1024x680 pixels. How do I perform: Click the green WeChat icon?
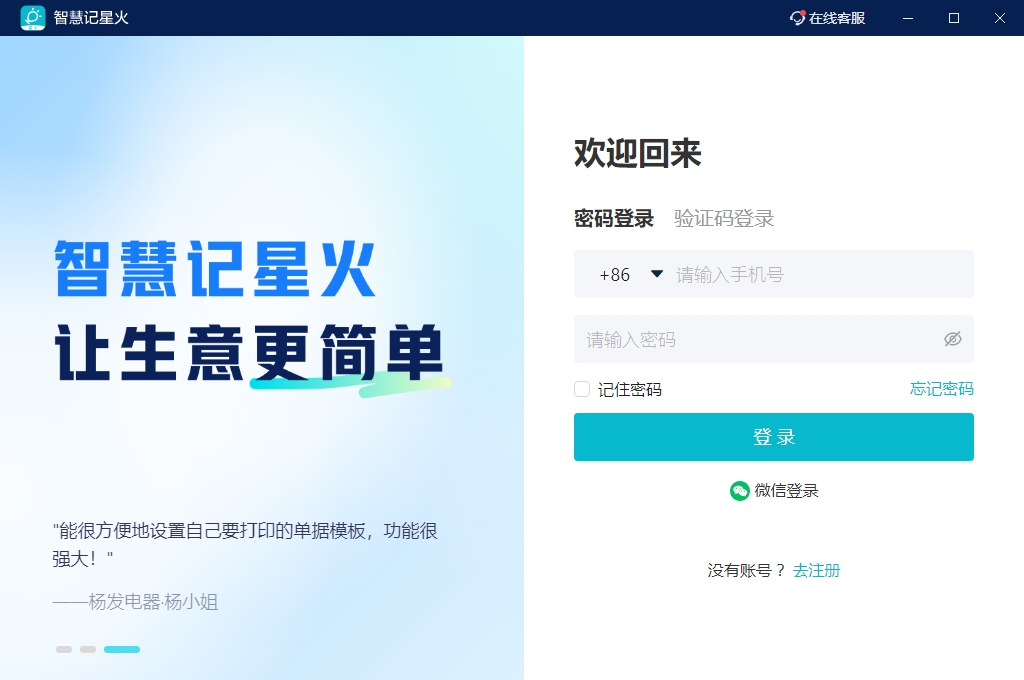(739, 491)
